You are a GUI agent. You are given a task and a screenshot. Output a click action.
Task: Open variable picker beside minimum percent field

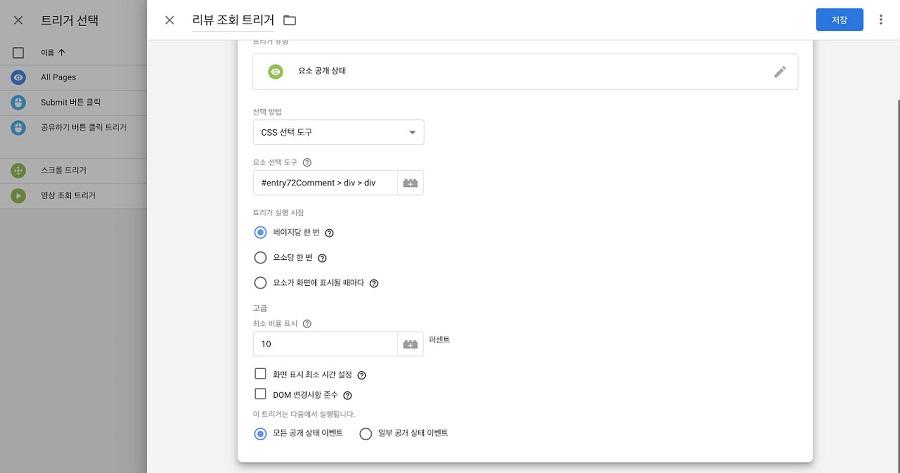[x=410, y=344]
